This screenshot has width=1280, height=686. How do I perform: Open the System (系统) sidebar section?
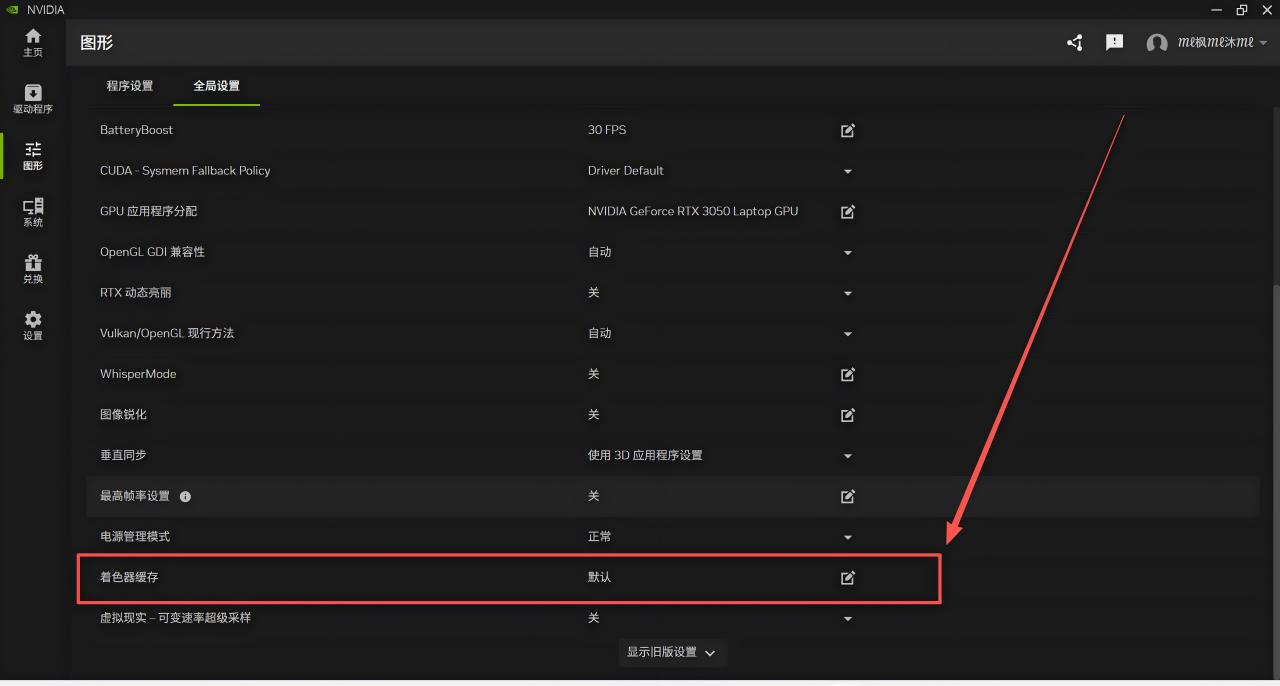pos(33,212)
